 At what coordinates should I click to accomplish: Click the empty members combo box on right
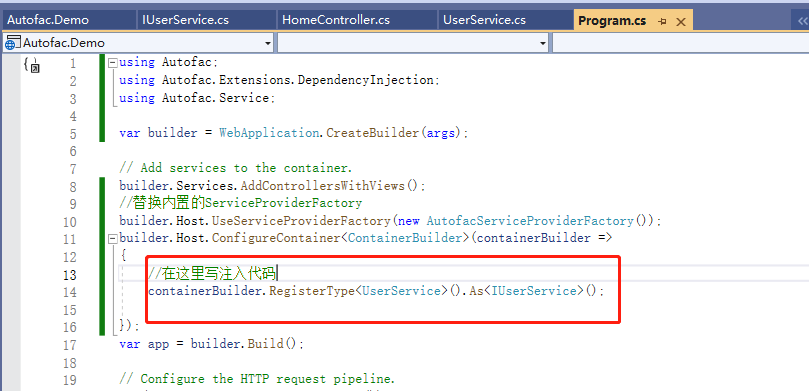click(x=681, y=43)
